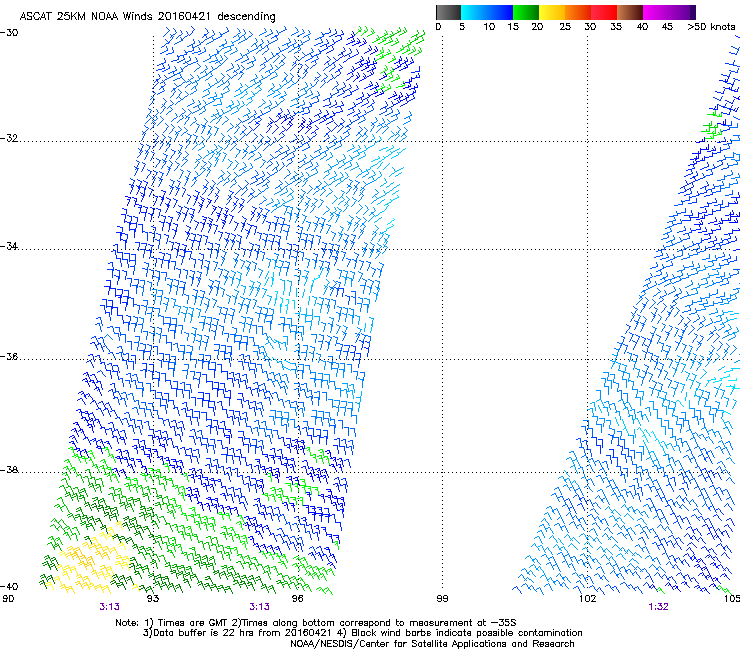Click the '20' label under the color scale
740x650 pixels.
click(537, 27)
